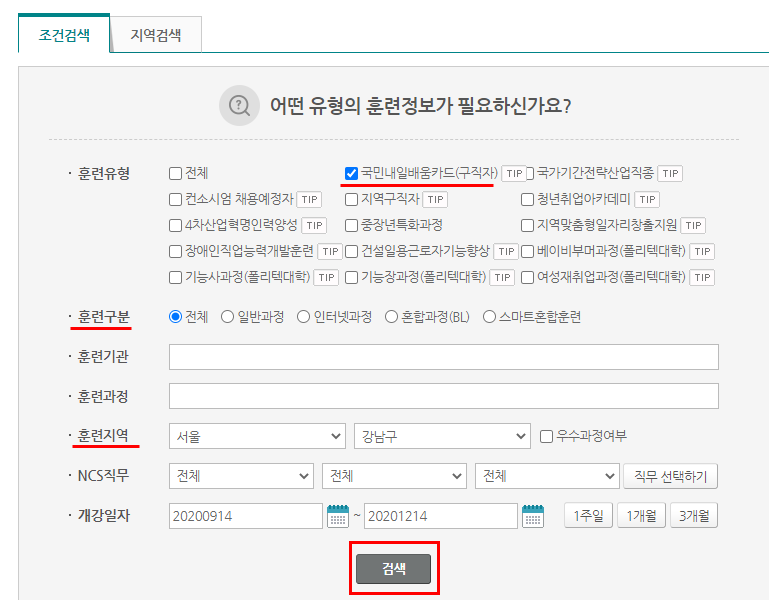The height and width of the screenshot is (600, 769).
Task: Switch to 지역검색 tab
Action: point(156,35)
